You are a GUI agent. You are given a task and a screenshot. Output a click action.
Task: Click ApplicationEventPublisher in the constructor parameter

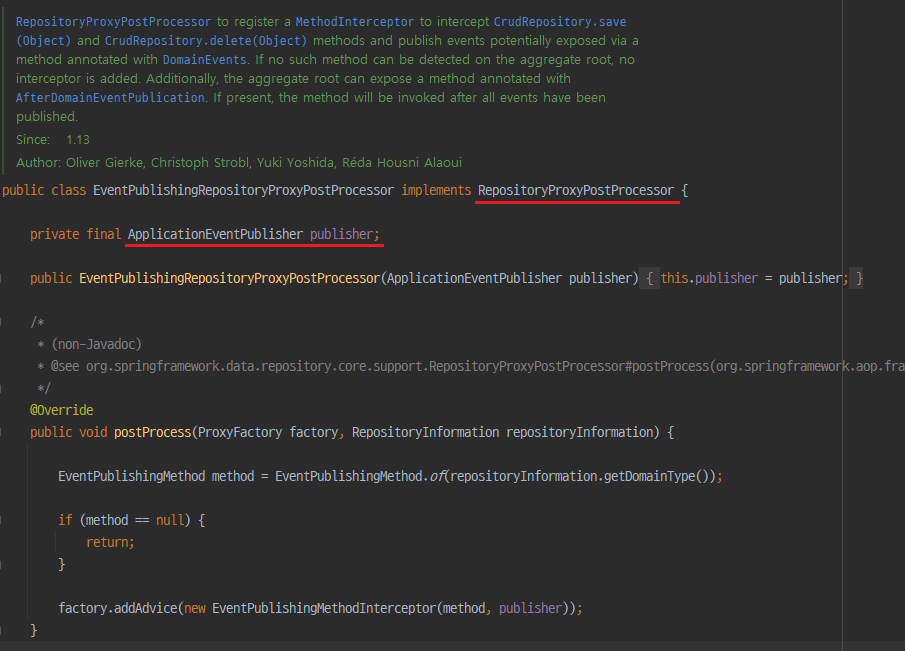click(474, 278)
